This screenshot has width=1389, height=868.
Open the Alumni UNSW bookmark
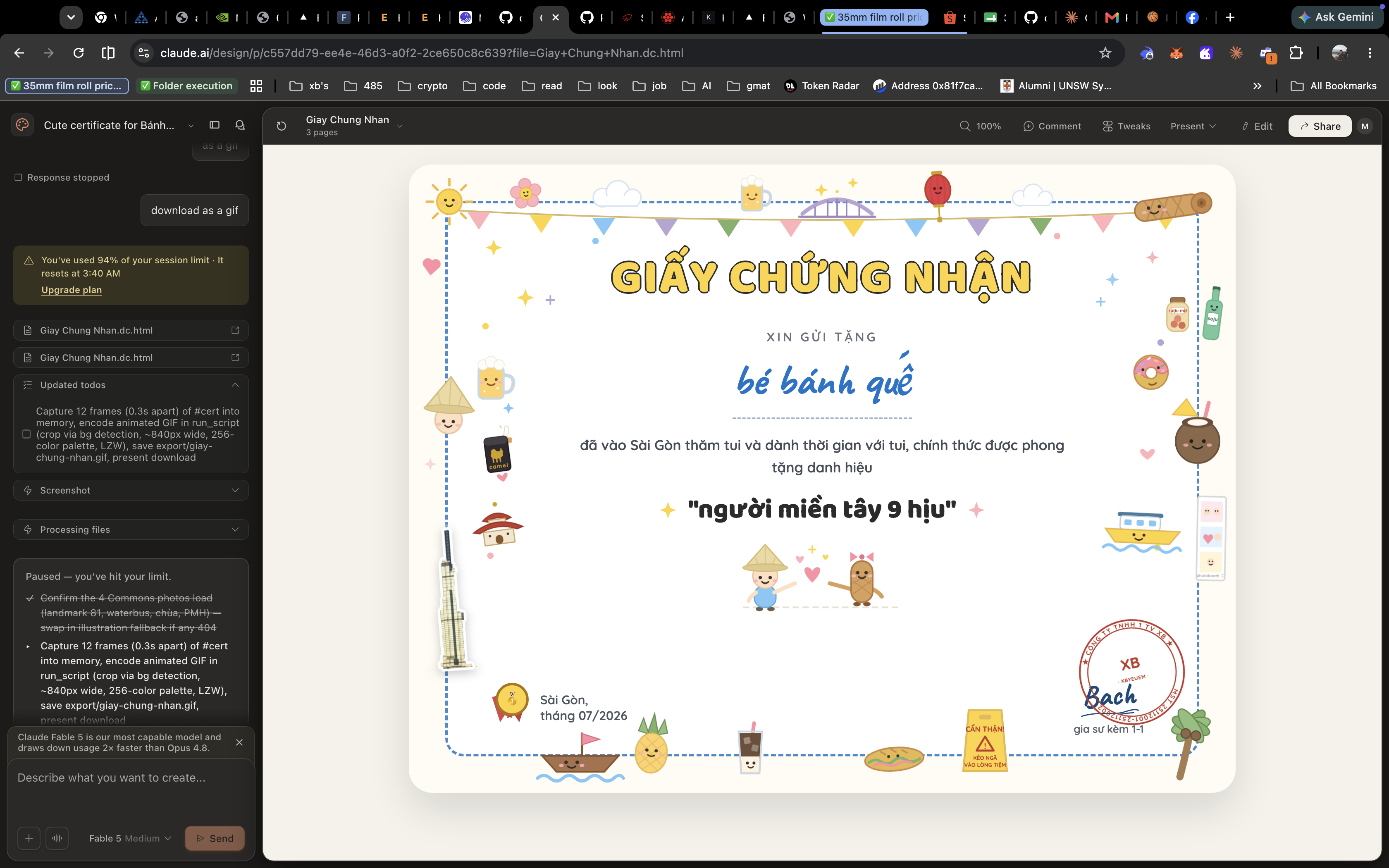click(1056, 86)
